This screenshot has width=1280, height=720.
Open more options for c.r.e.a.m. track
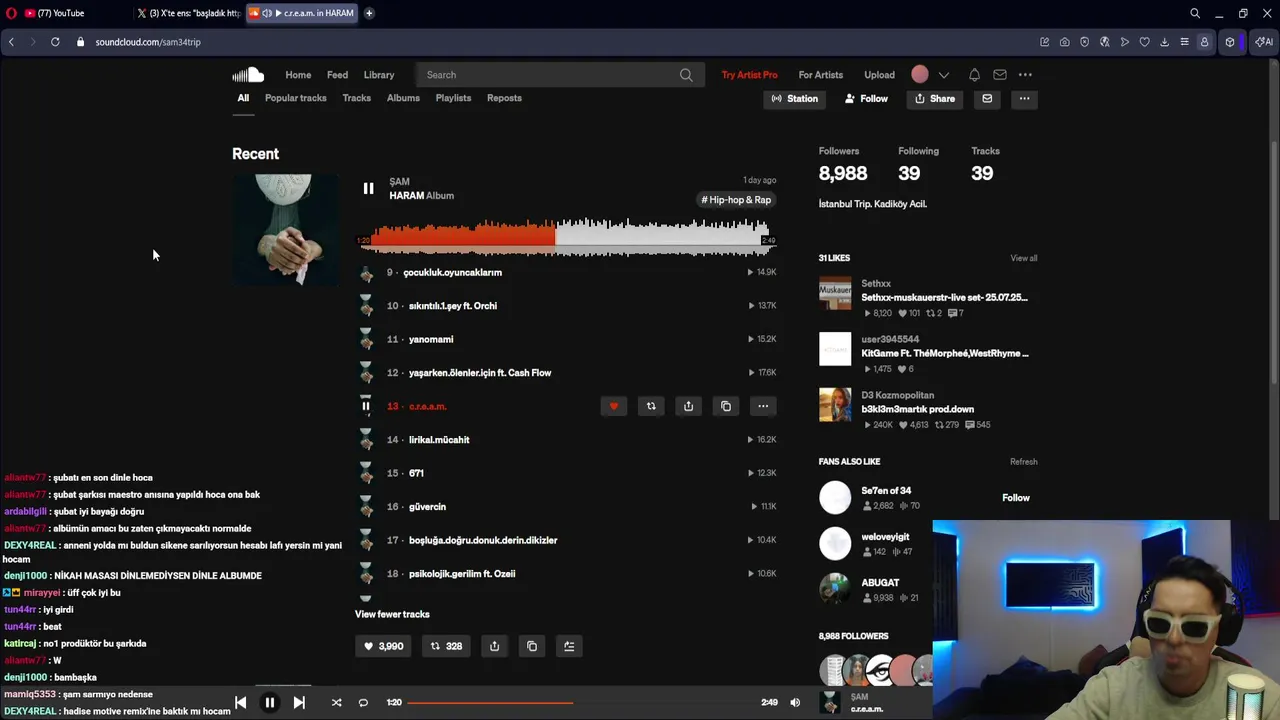(x=763, y=406)
